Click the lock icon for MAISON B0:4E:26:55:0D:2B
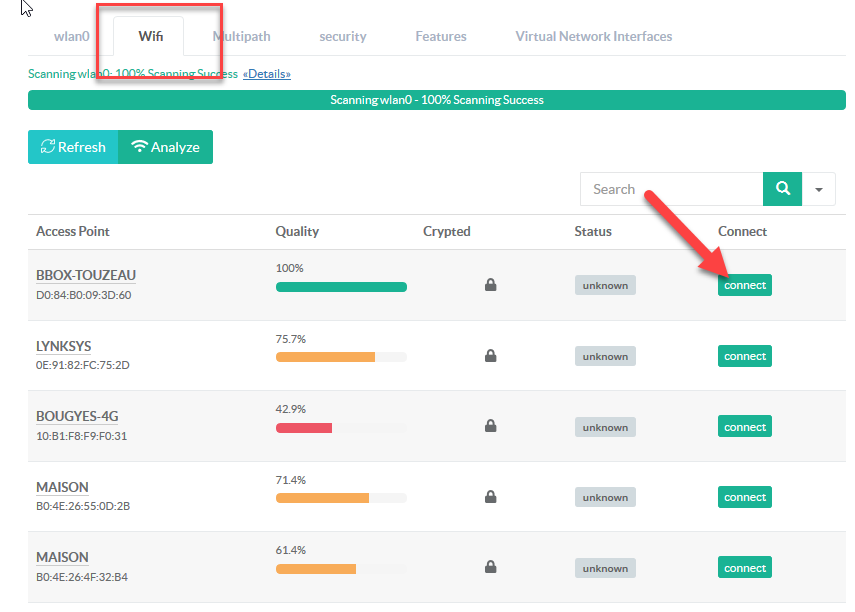Viewport: 855px width, 612px height. (490, 497)
